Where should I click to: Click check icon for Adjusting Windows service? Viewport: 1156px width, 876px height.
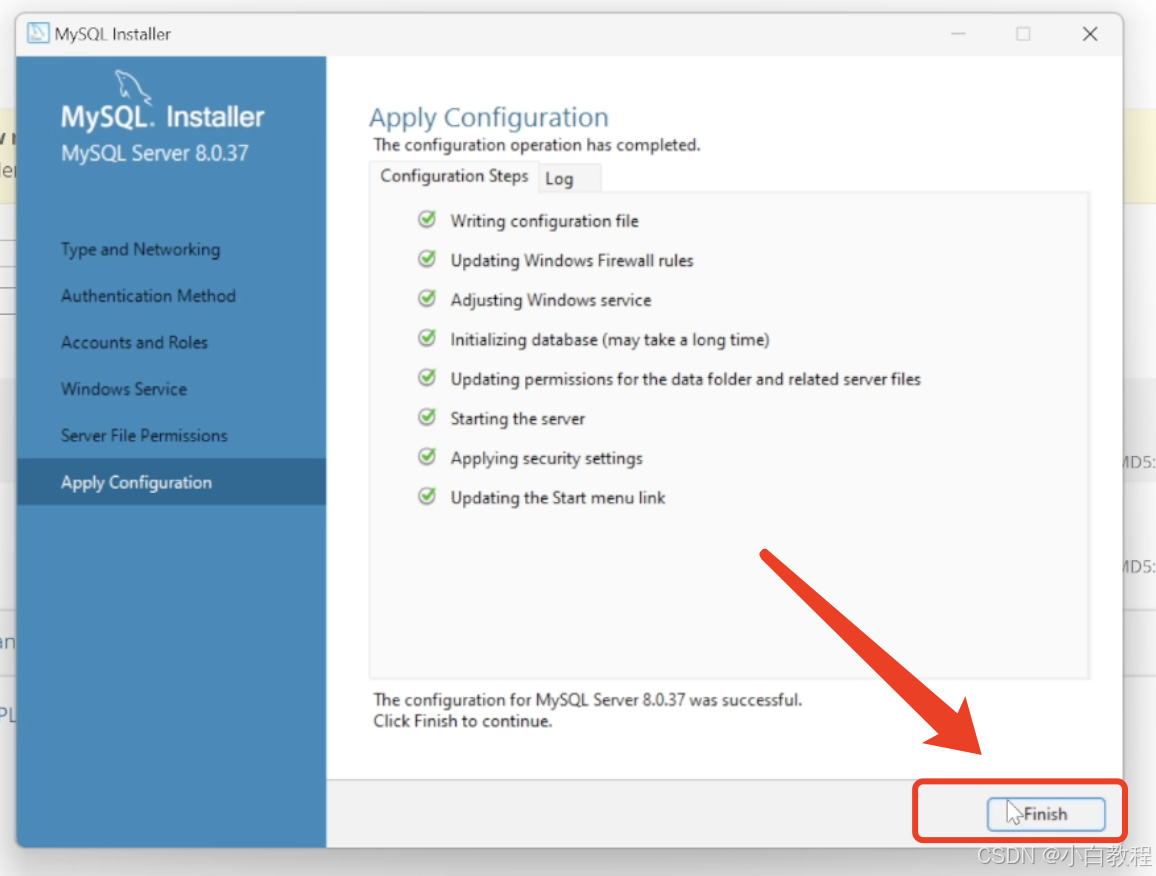tap(427, 298)
